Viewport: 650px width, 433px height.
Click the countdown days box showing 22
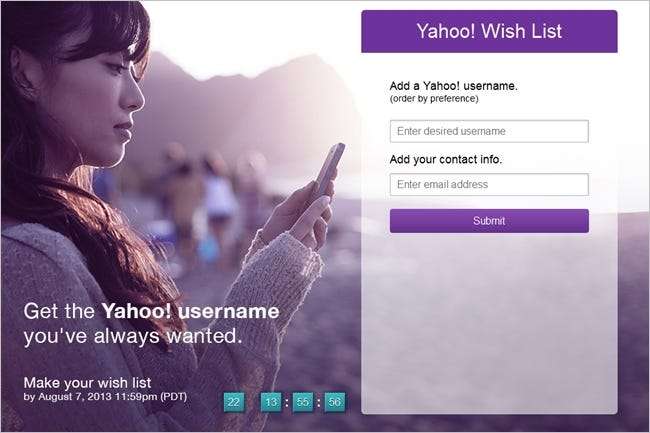(234, 402)
